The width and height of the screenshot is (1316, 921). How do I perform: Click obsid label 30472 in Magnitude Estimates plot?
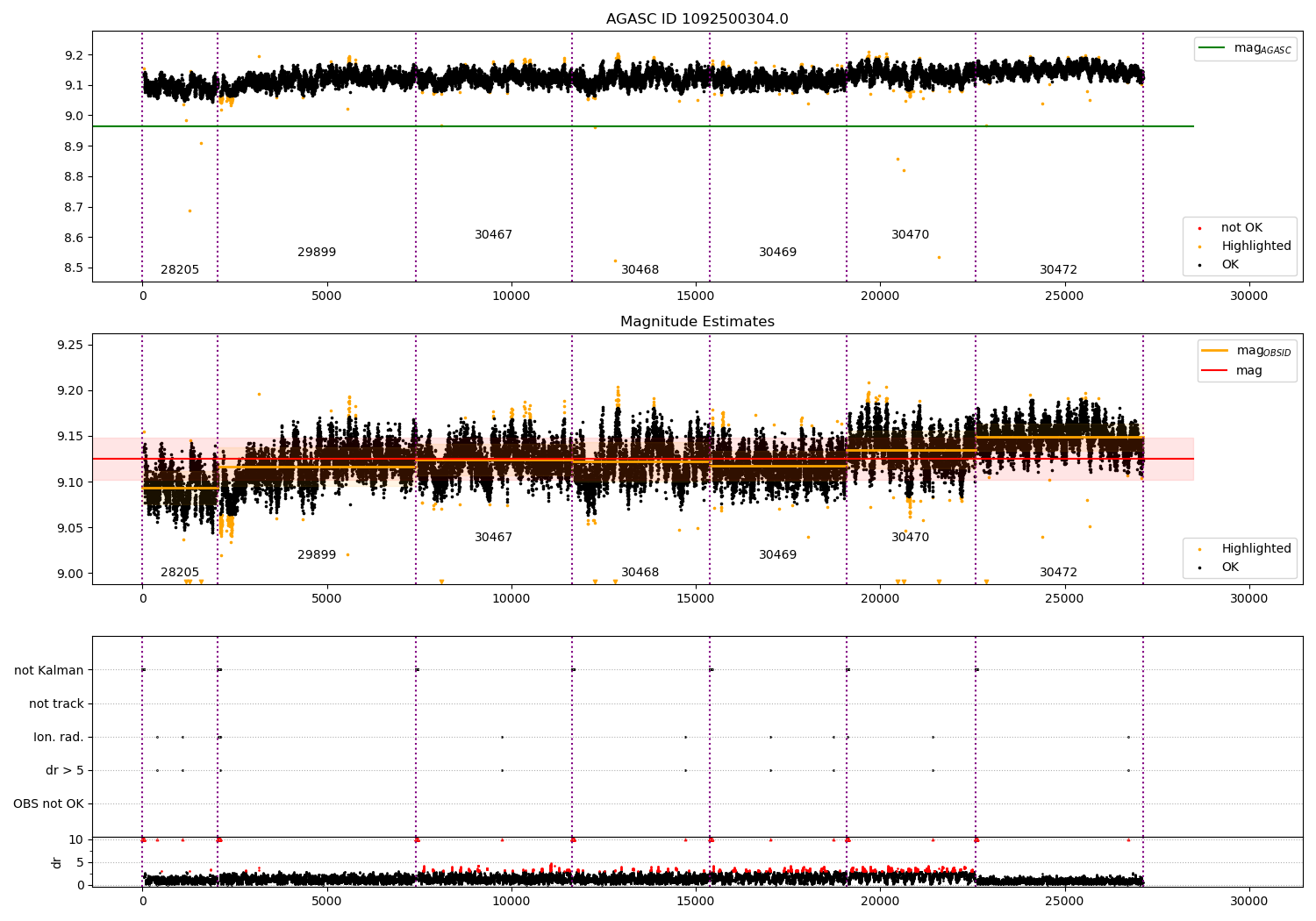click(x=1058, y=573)
